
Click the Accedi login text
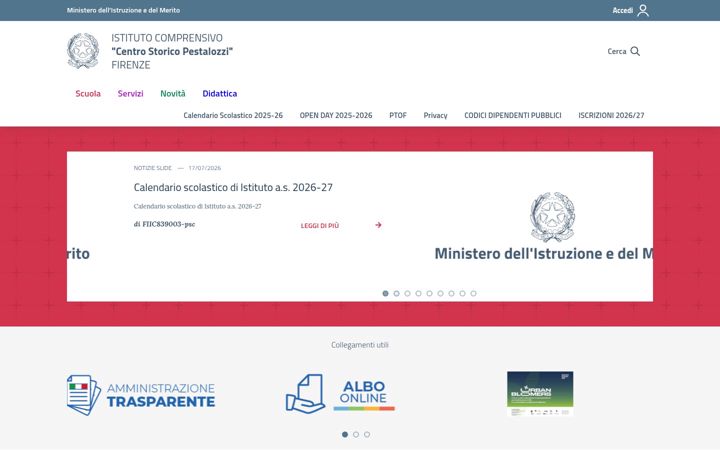(623, 10)
